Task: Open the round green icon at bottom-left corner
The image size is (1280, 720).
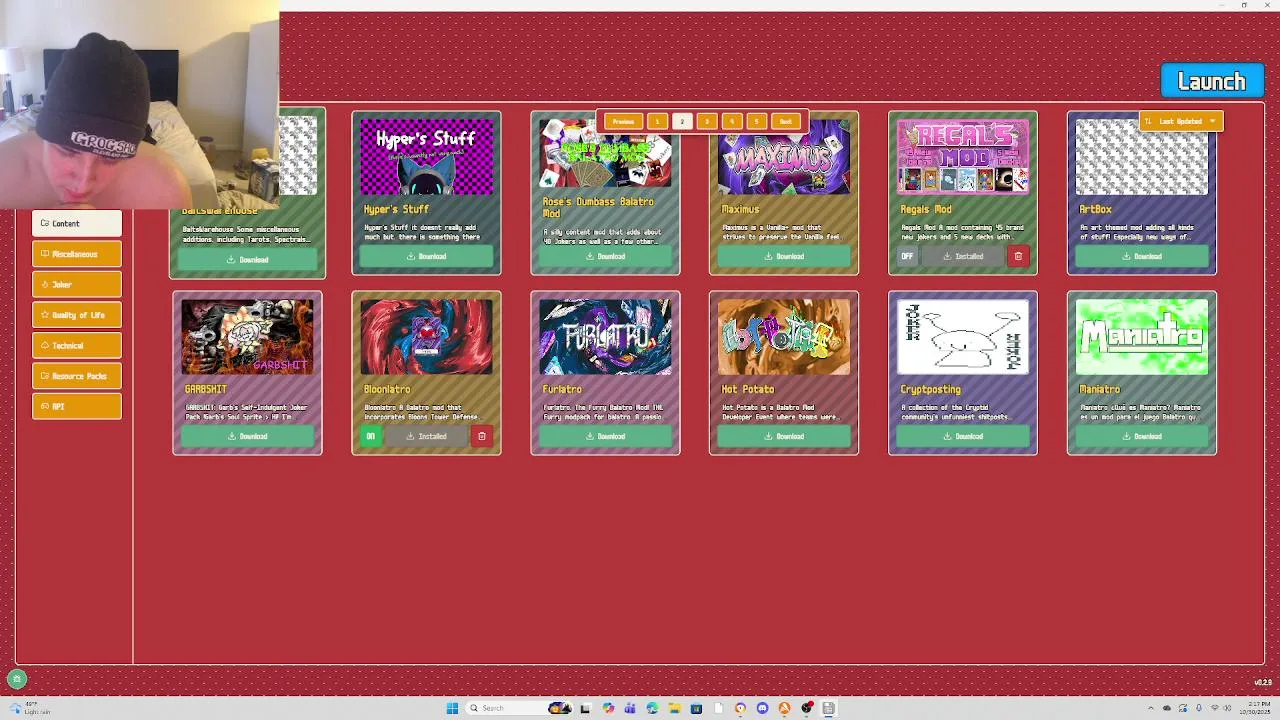Action: [x=16, y=679]
